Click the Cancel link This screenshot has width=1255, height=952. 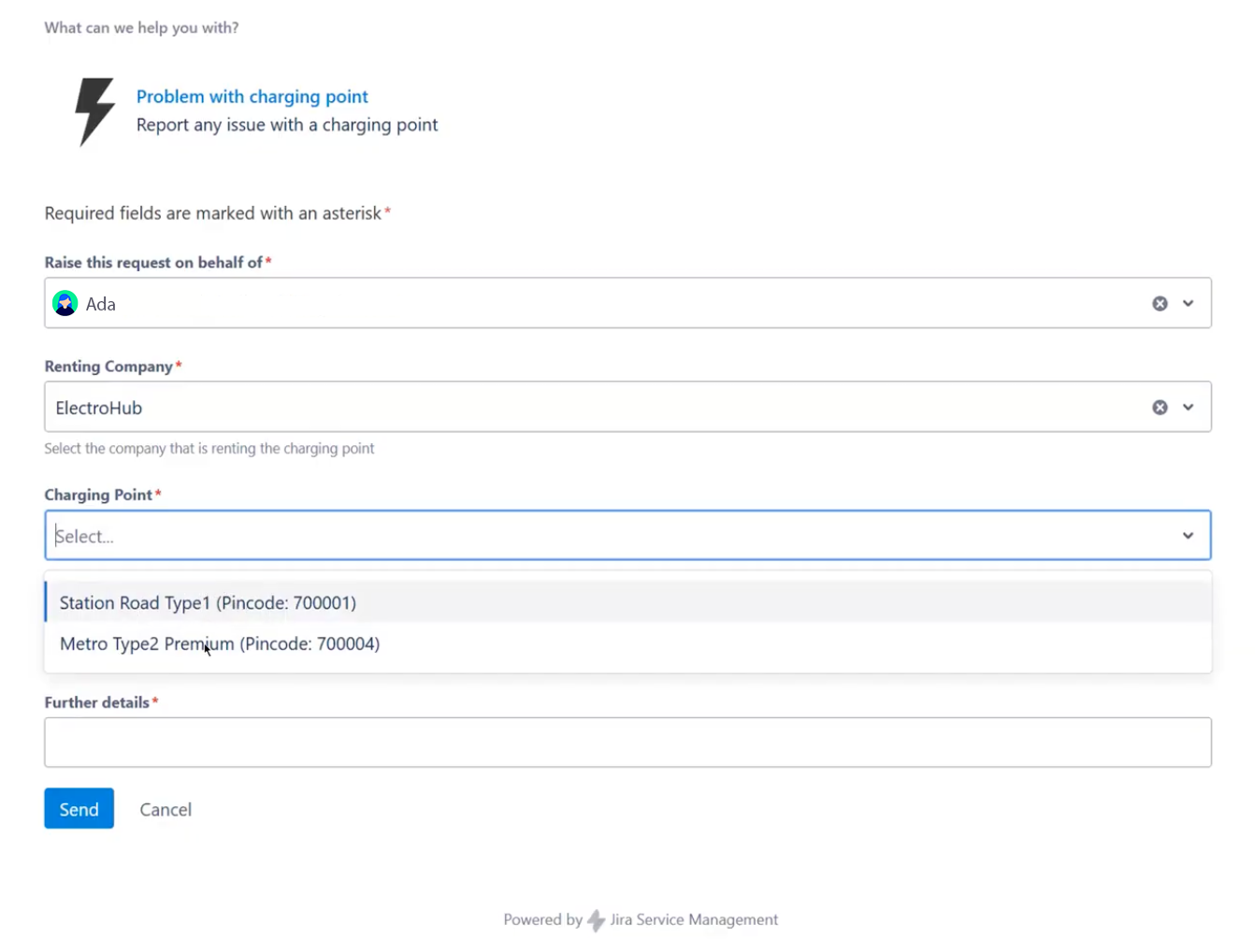pyautogui.click(x=166, y=809)
